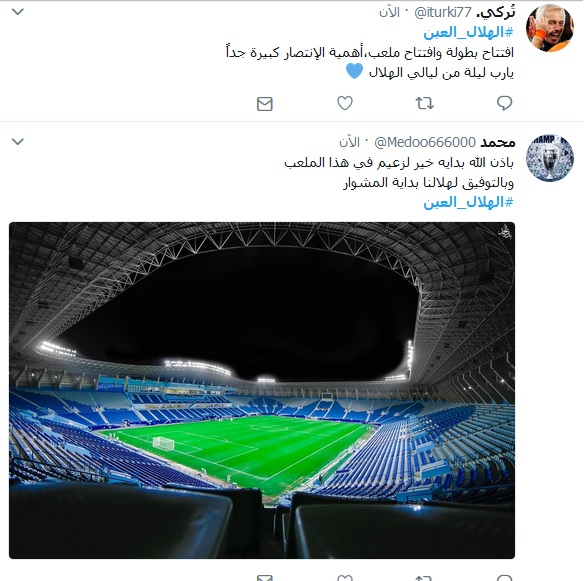Click the الآن timestamp on first tweet
The height and width of the screenshot is (581, 586).
[x=389, y=12]
